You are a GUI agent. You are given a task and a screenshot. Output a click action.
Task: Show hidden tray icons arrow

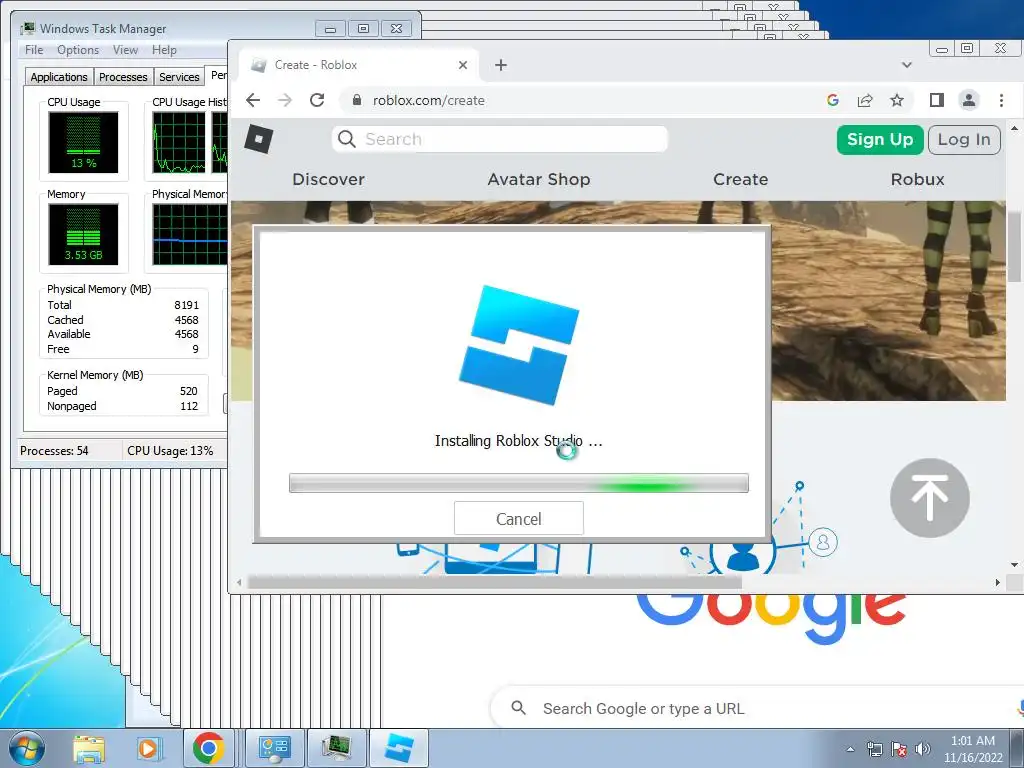pyautogui.click(x=850, y=749)
